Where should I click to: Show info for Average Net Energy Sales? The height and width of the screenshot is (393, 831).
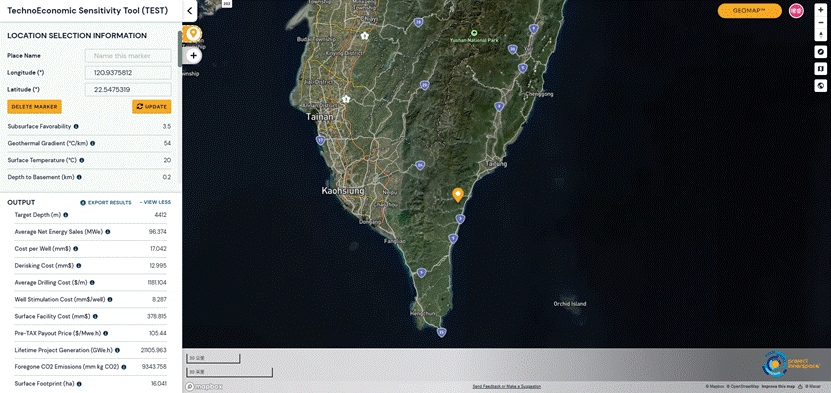coord(108,232)
